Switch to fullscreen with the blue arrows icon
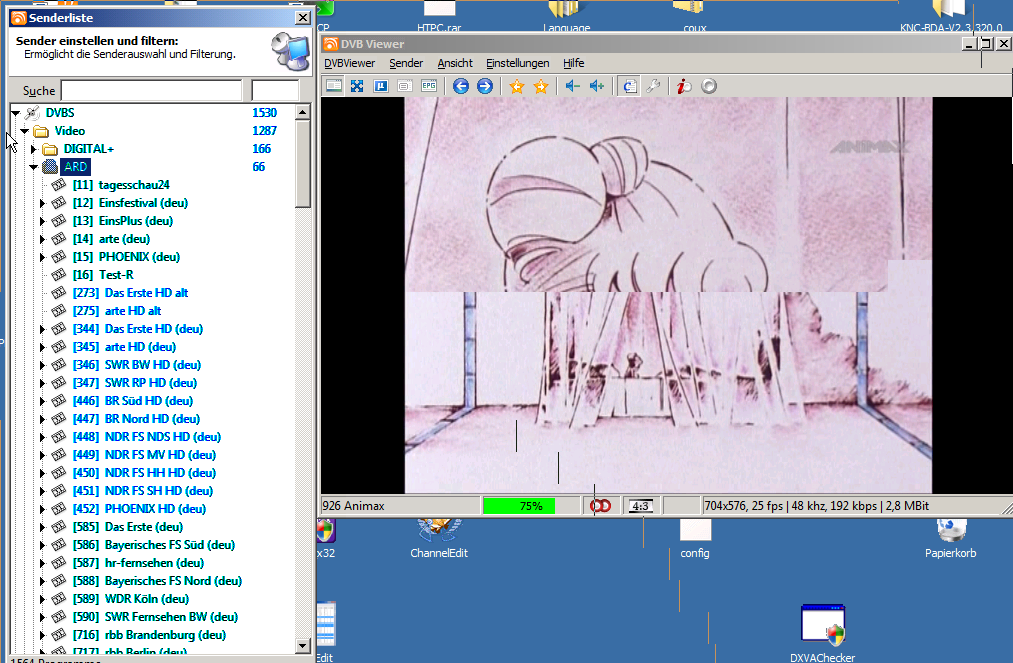 357,86
